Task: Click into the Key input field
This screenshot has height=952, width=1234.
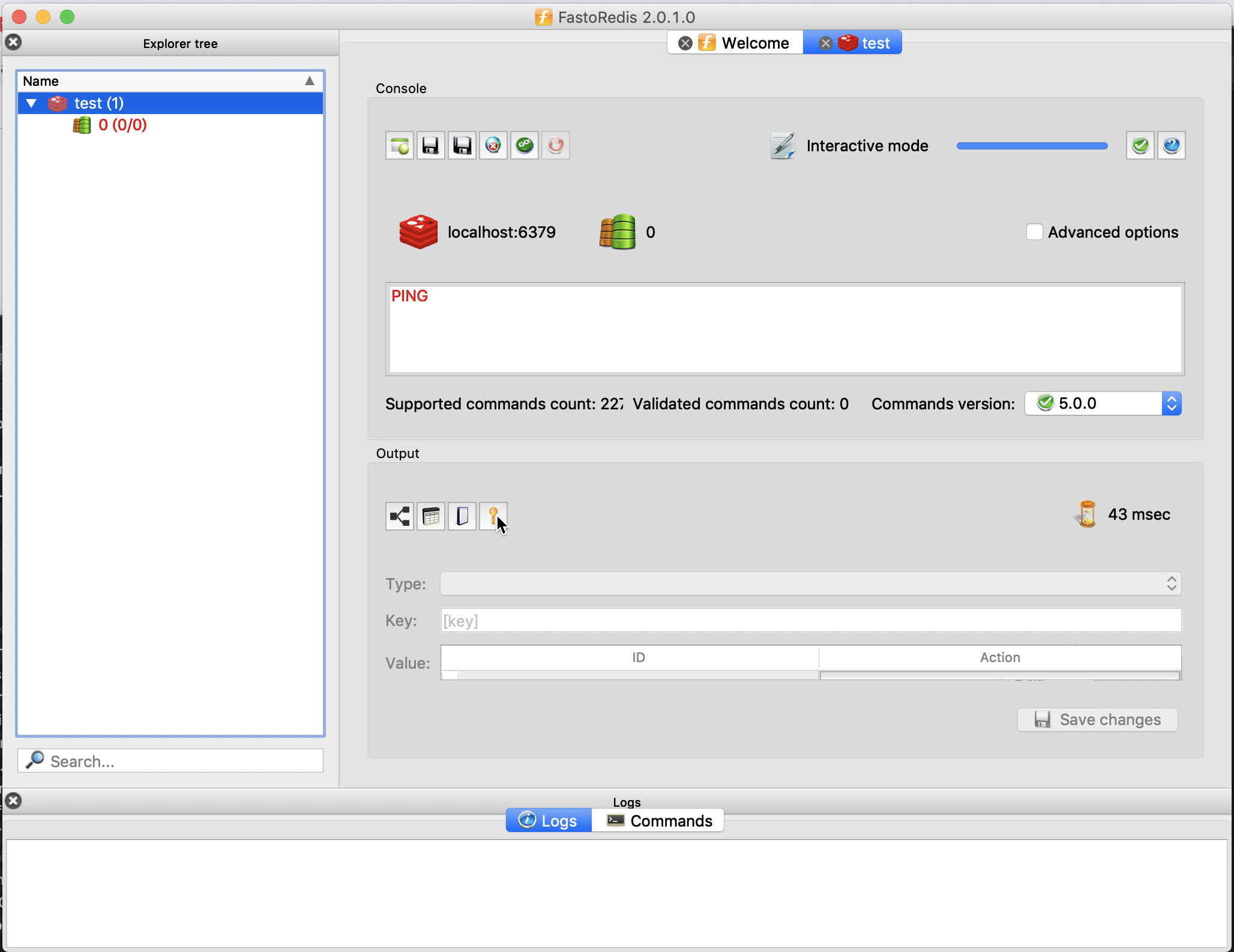Action: 811,621
